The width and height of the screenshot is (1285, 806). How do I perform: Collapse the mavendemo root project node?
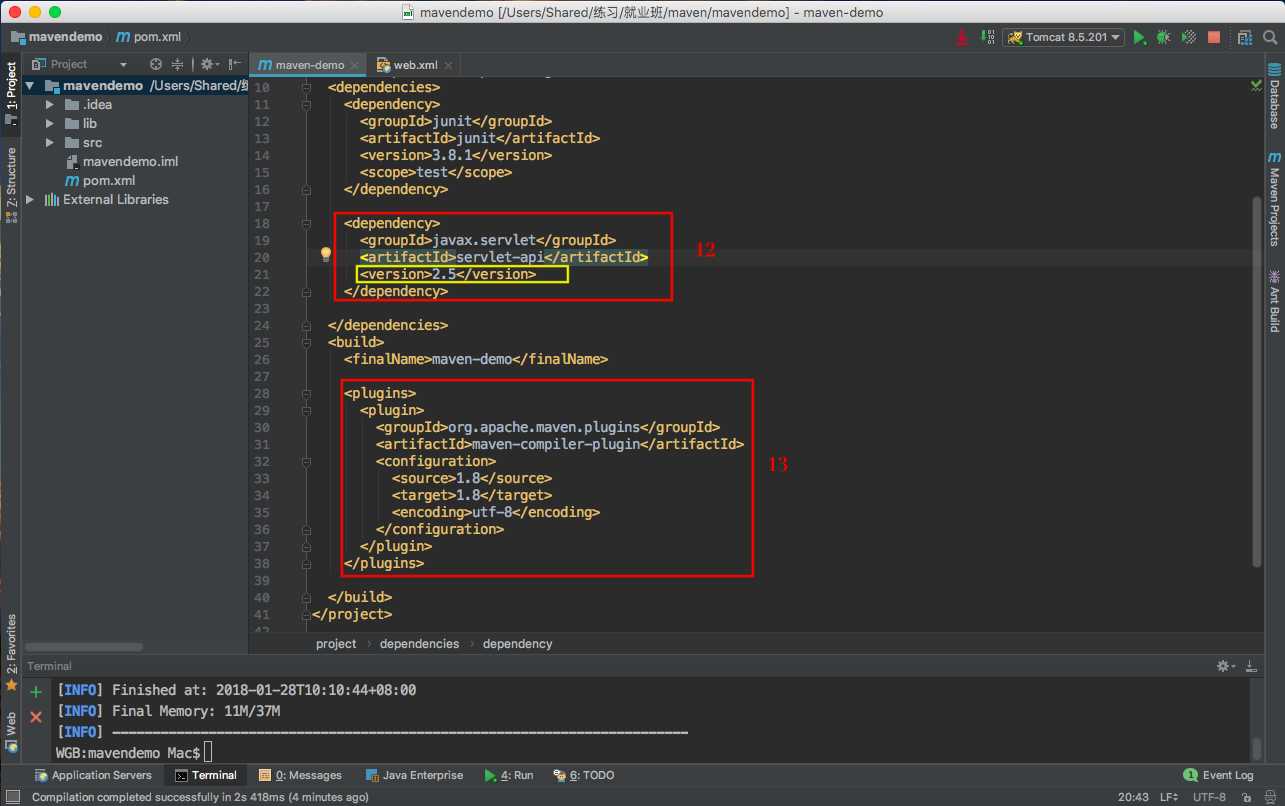click(31, 86)
